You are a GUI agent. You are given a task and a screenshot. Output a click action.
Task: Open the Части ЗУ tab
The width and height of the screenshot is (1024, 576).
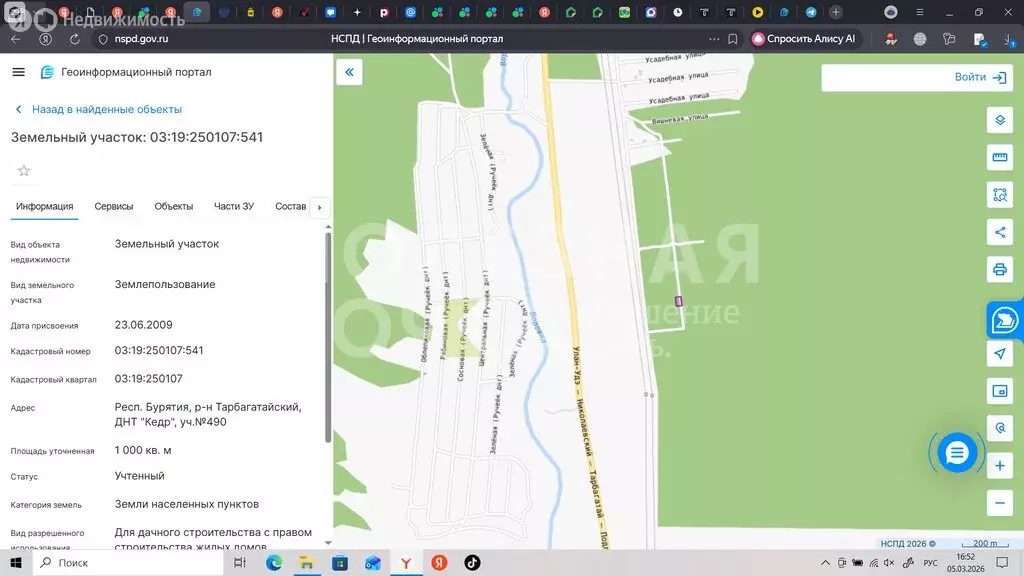(x=234, y=206)
